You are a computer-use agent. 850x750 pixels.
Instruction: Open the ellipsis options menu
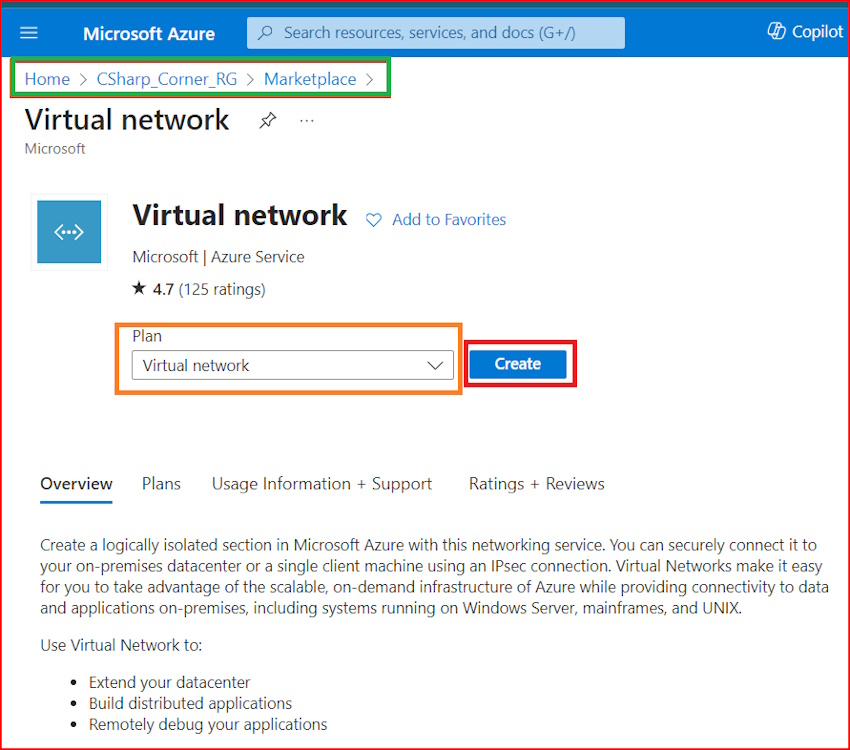click(x=306, y=120)
